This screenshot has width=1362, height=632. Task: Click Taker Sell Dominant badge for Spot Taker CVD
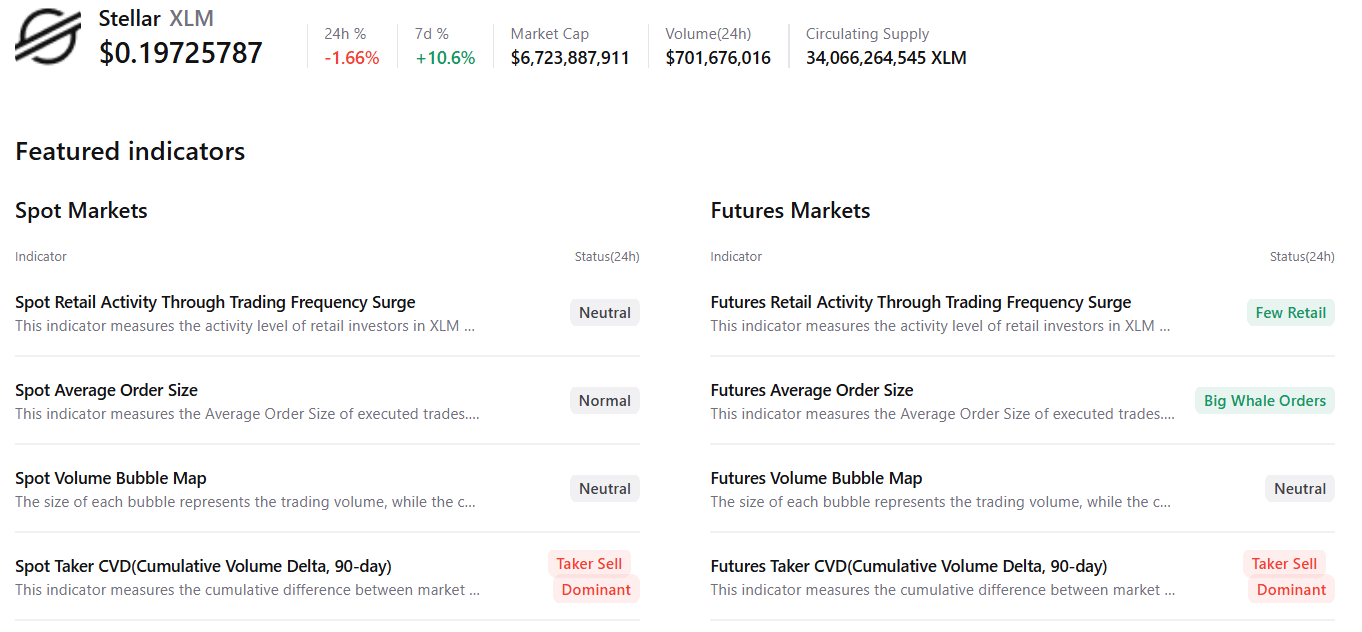pyautogui.click(x=594, y=577)
